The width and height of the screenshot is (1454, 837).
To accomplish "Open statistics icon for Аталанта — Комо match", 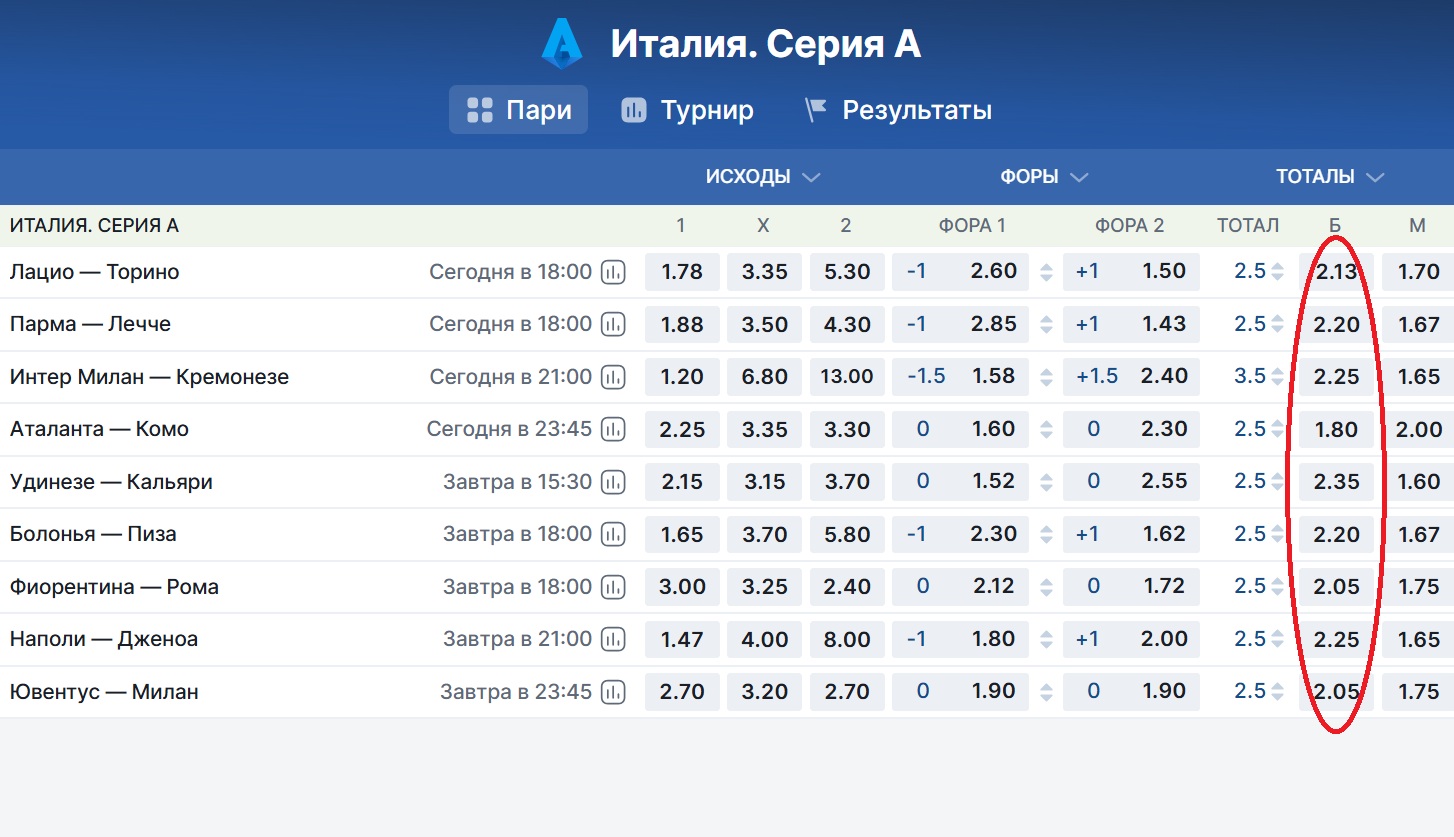I will click(613, 429).
